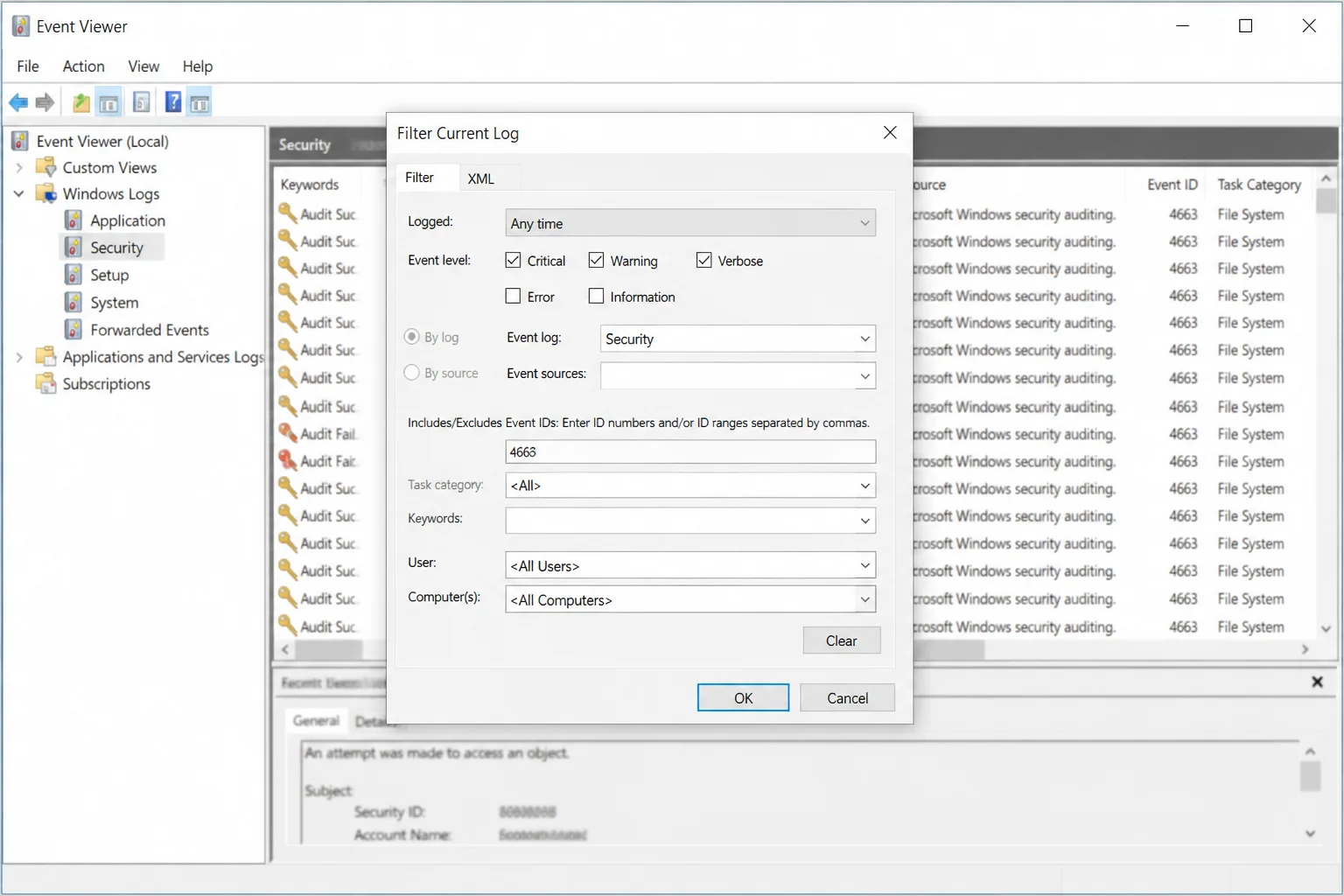Sort by the Event ID column header
The image size is (1344, 896).
1172,185
